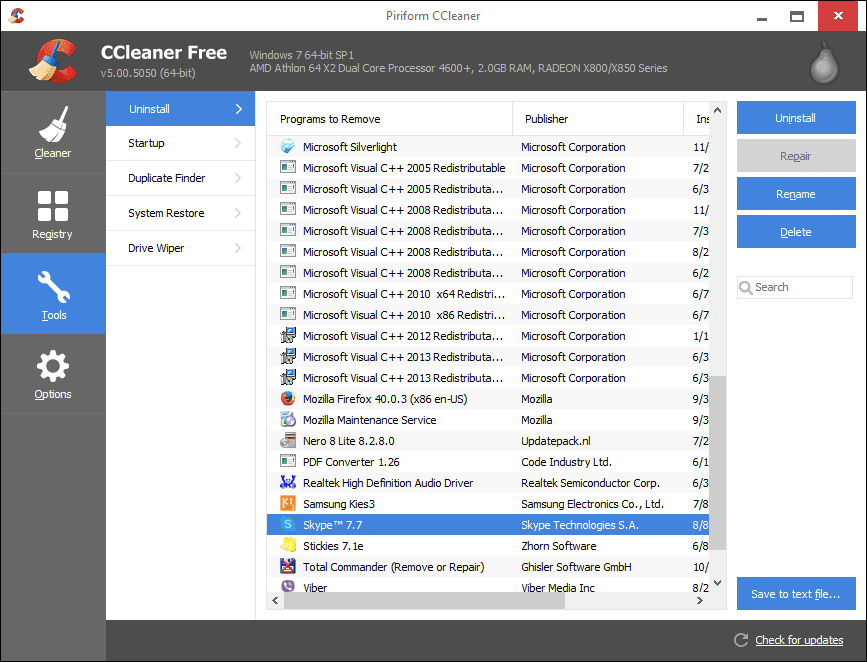867x662 pixels.
Task: Select the Uninstall tab in the Tools list
Action: tap(180, 109)
